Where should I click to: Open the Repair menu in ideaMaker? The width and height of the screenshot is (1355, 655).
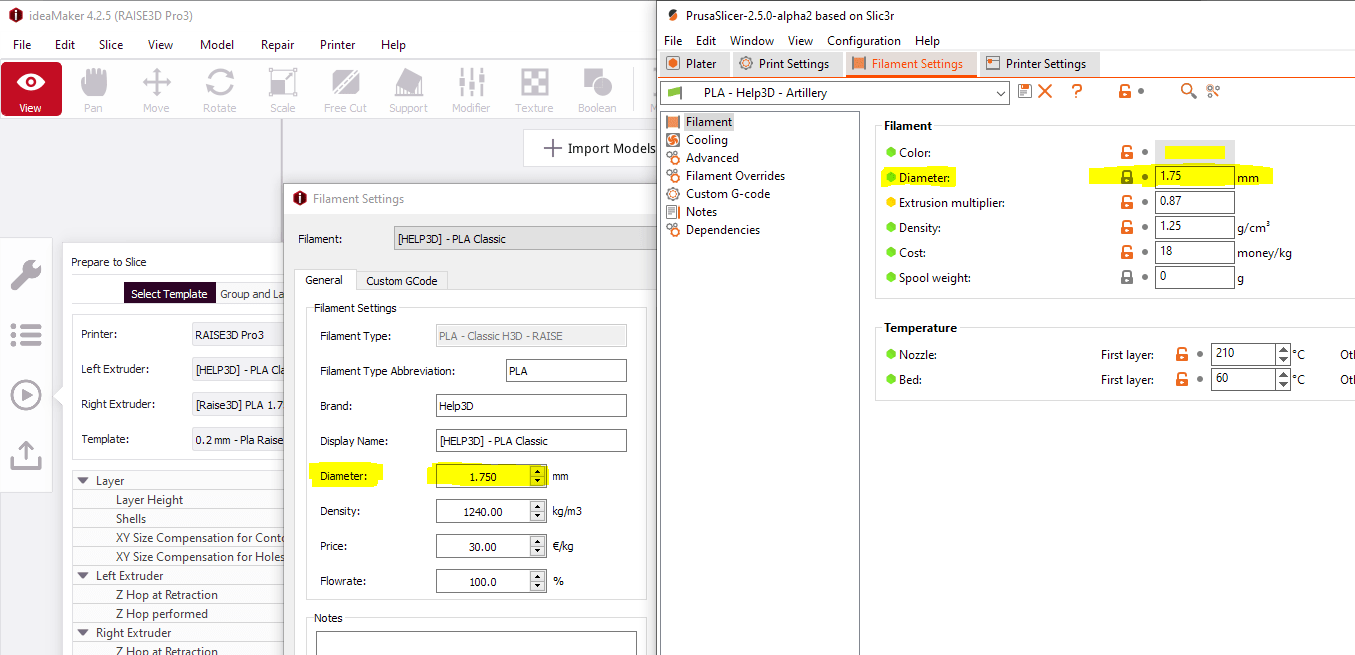coord(277,44)
